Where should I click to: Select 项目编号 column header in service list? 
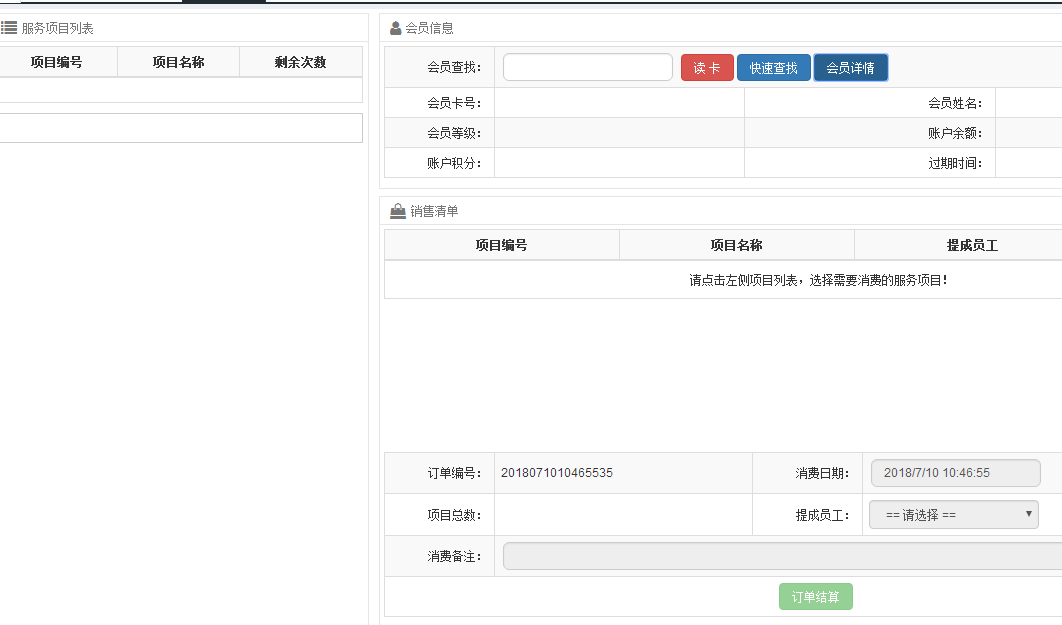[57, 62]
